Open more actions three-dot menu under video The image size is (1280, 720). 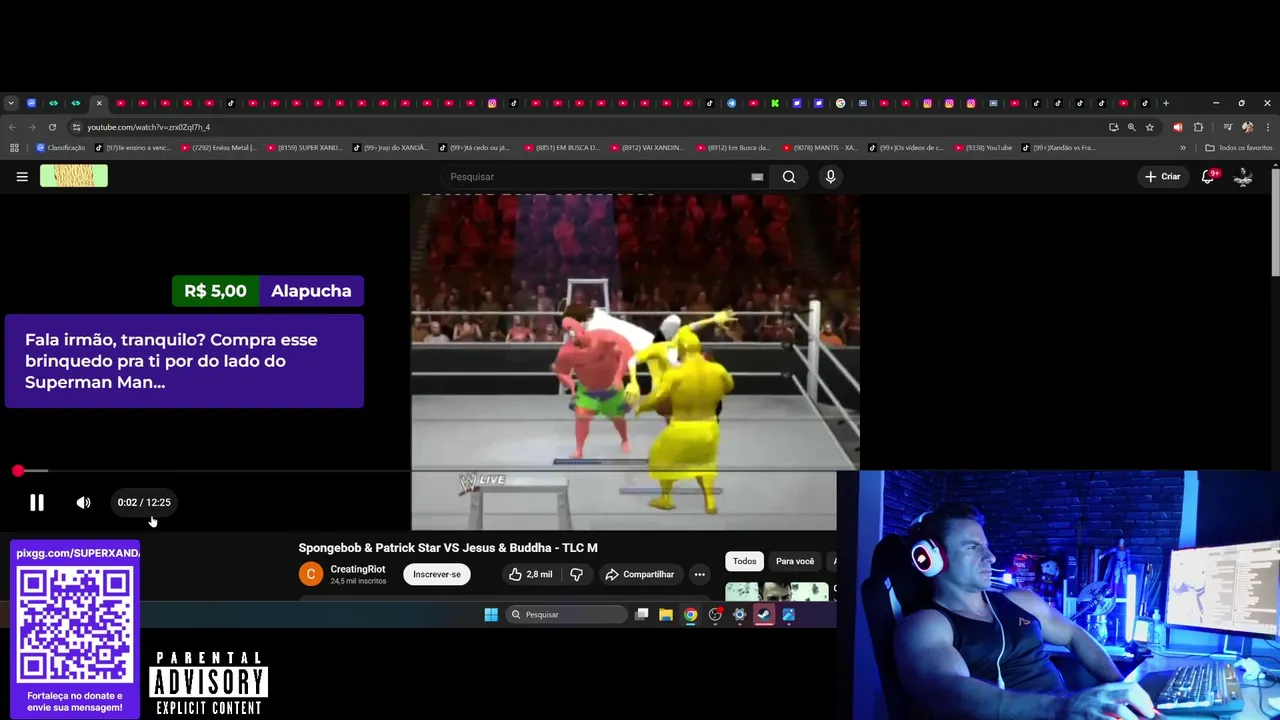point(700,574)
